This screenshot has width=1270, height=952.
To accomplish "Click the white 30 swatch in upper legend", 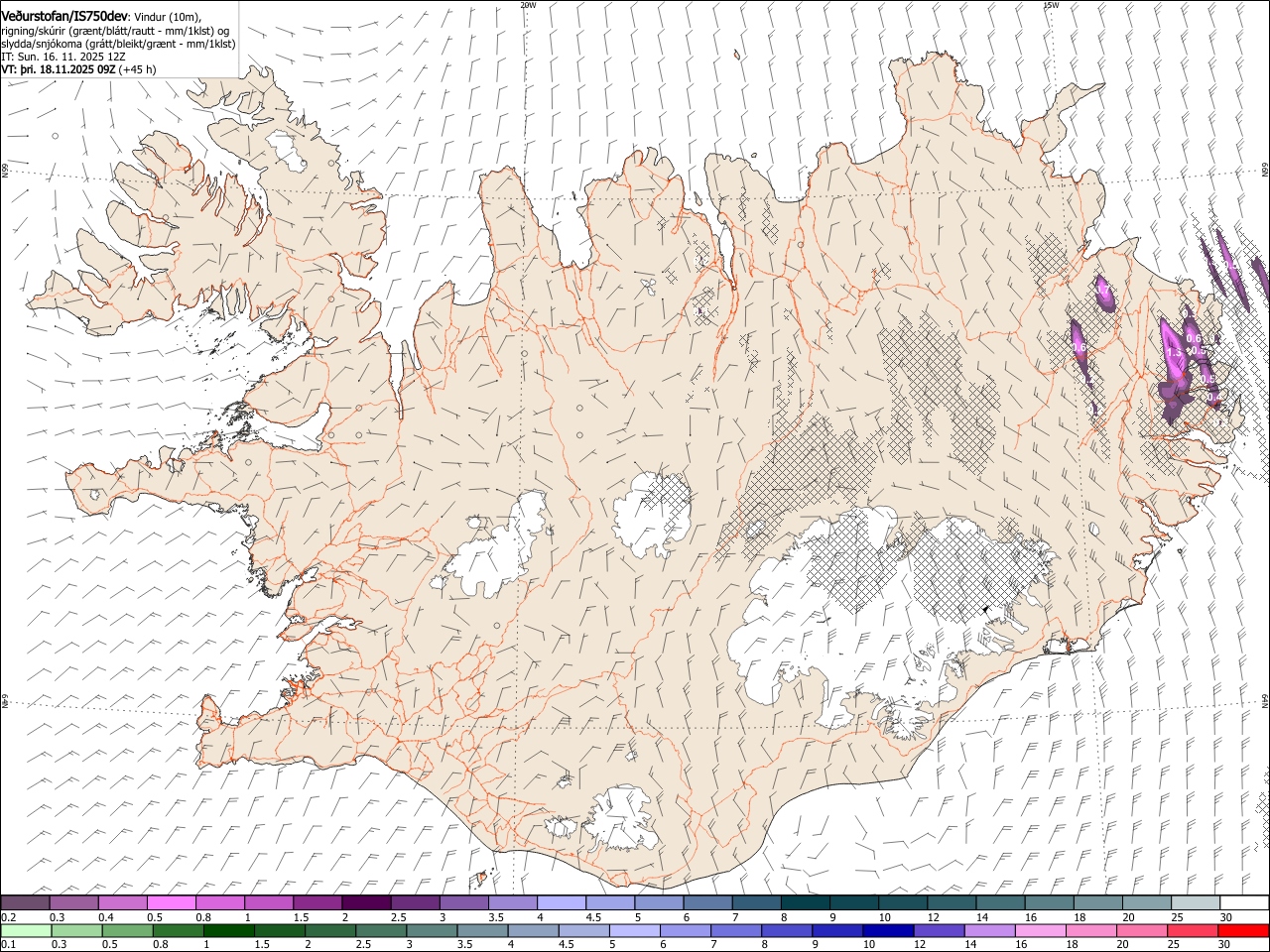I will pos(1244,903).
